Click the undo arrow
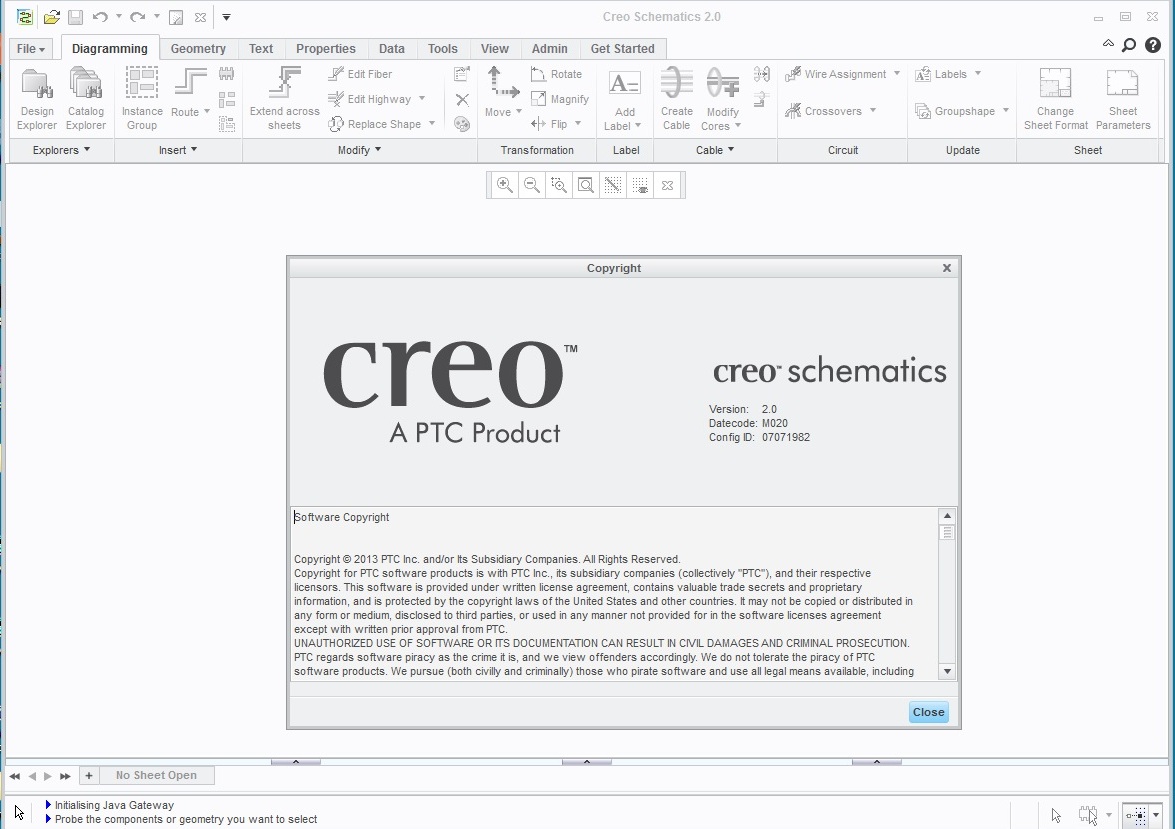The width and height of the screenshot is (1175, 829). [x=100, y=16]
